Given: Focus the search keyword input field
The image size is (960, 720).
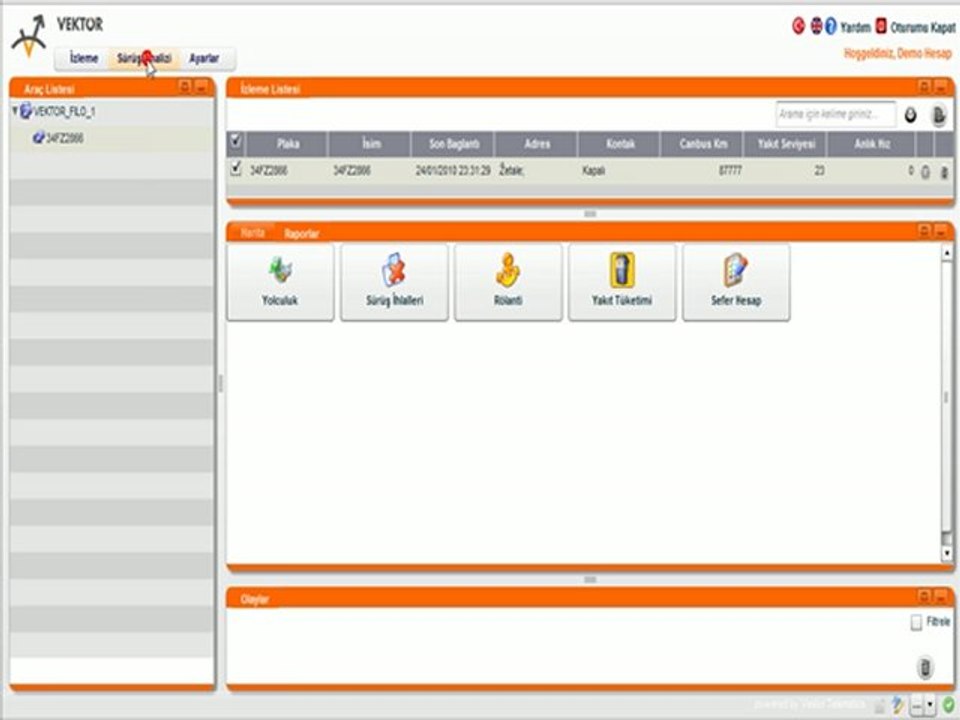Looking at the screenshot, I should pos(836,114).
